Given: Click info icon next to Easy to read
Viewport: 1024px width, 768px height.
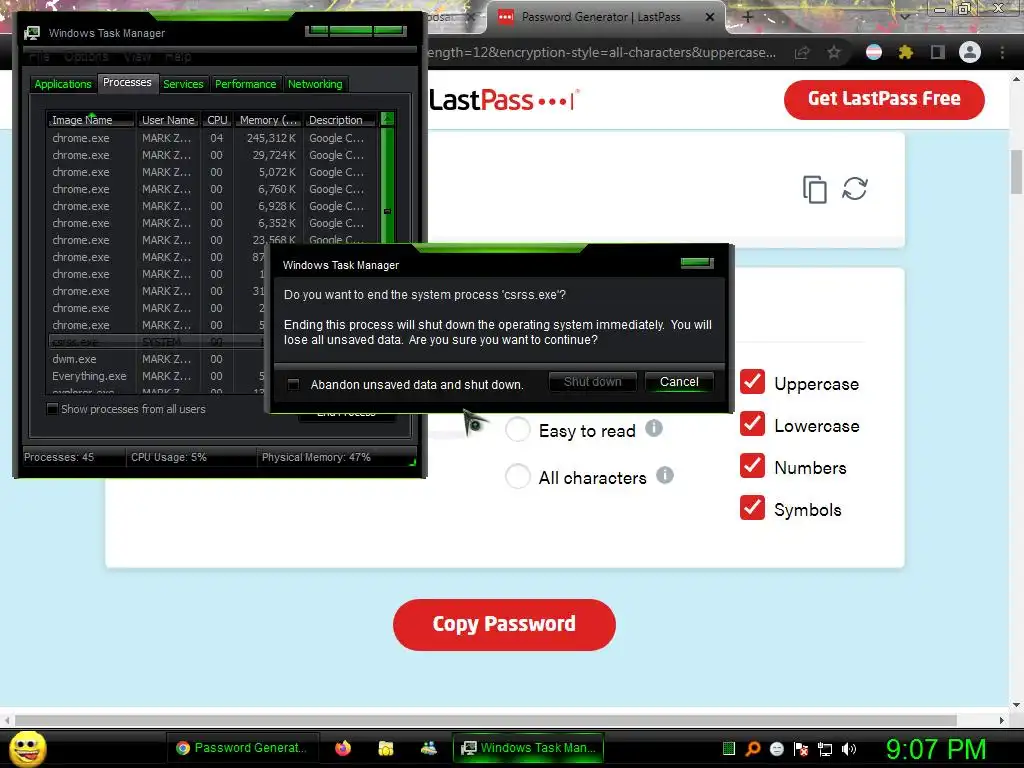Looking at the screenshot, I should (x=654, y=428).
